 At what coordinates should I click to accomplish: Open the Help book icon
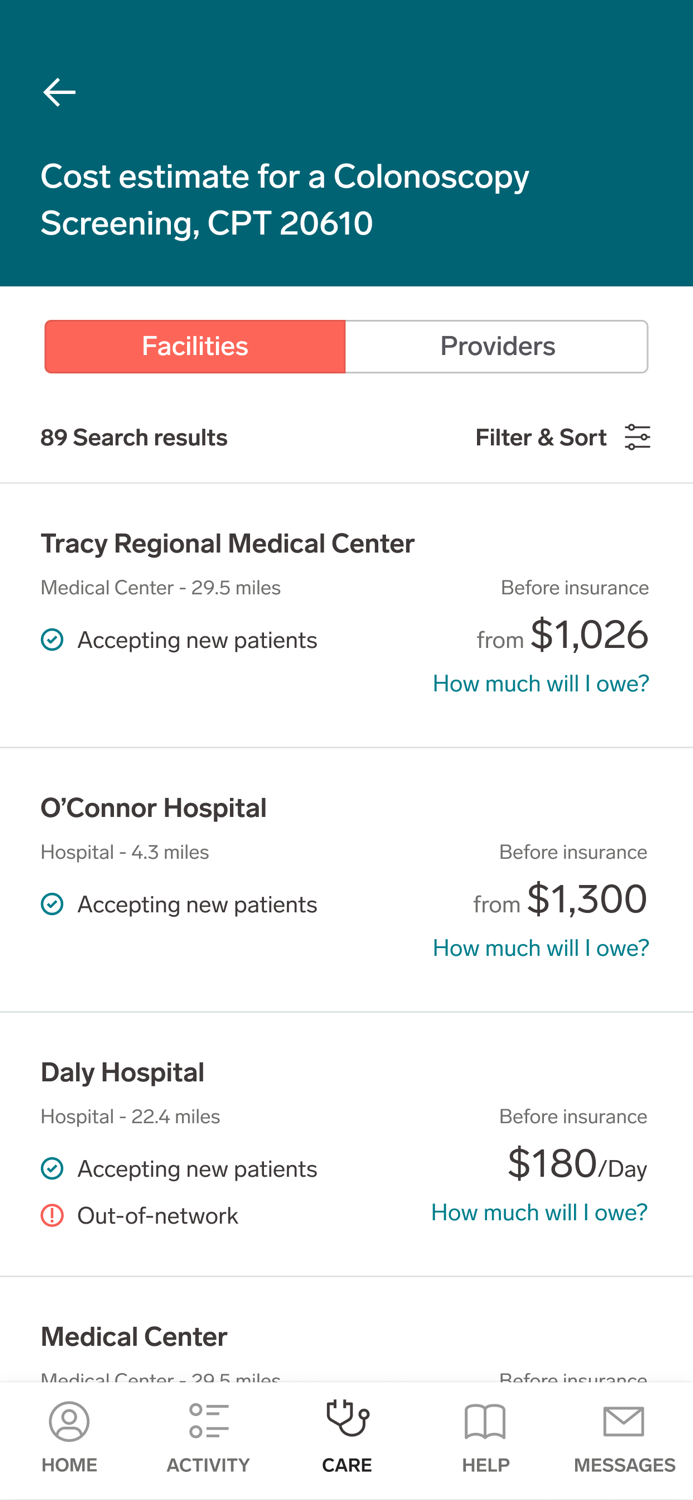pyautogui.click(x=485, y=1421)
